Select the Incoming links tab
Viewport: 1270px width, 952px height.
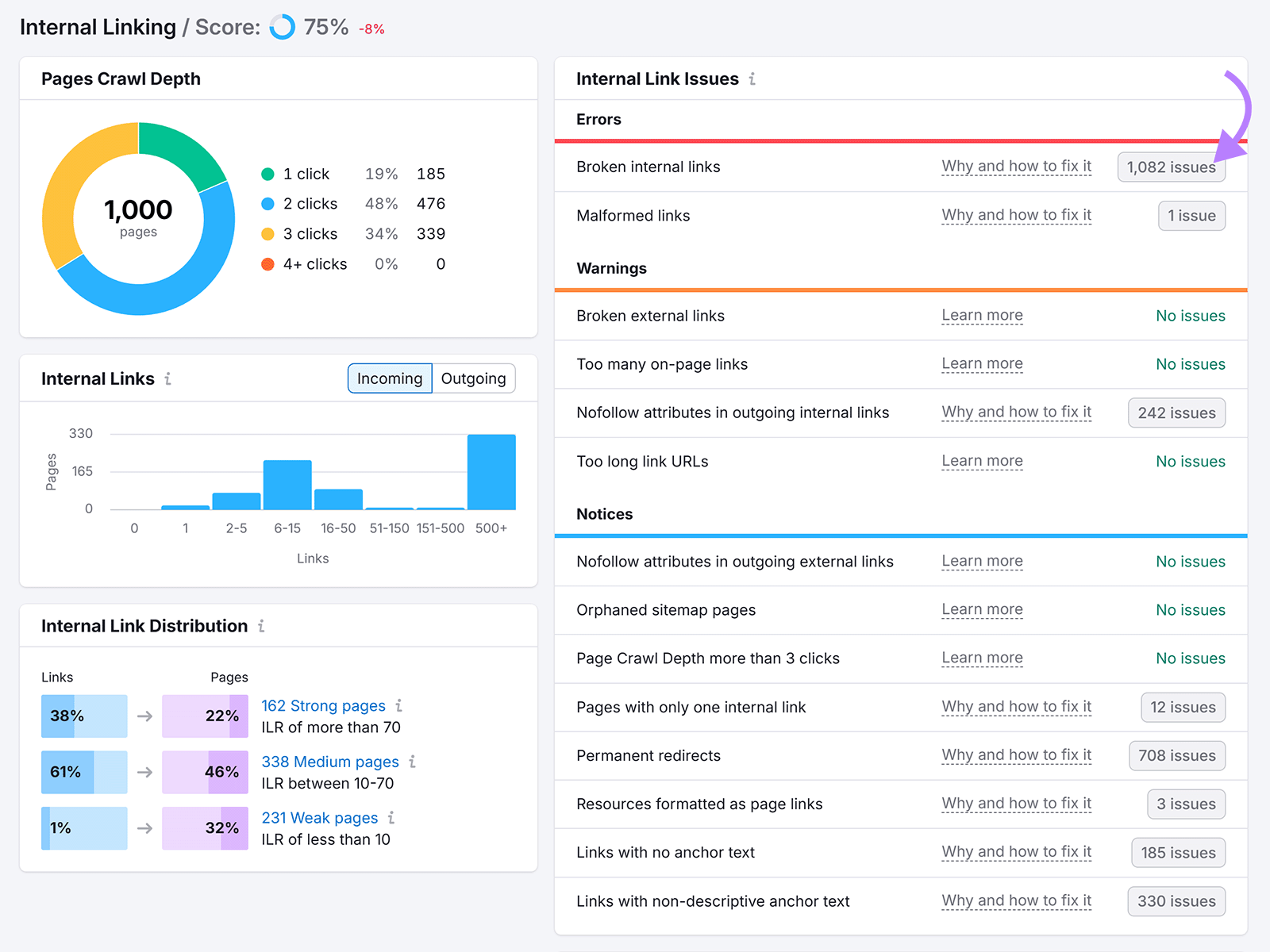pyautogui.click(x=389, y=378)
